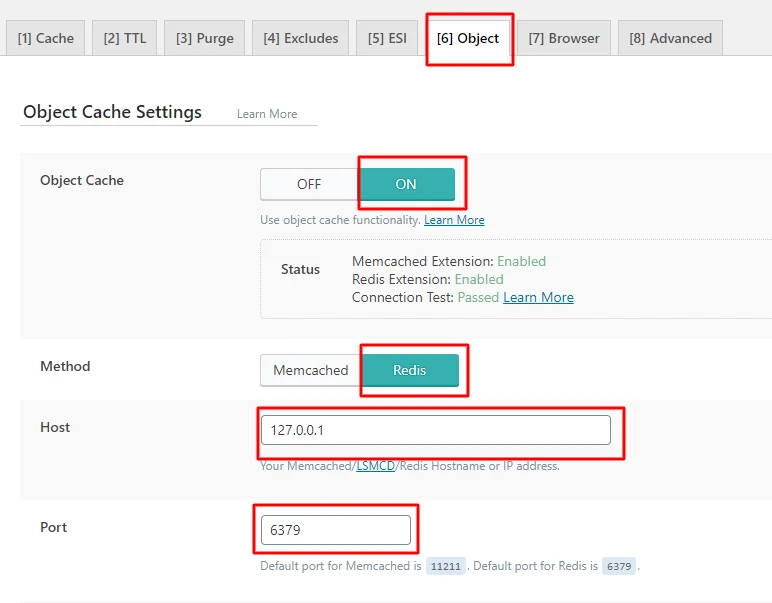Click the Connection Test Passed status text

point(478,297)
